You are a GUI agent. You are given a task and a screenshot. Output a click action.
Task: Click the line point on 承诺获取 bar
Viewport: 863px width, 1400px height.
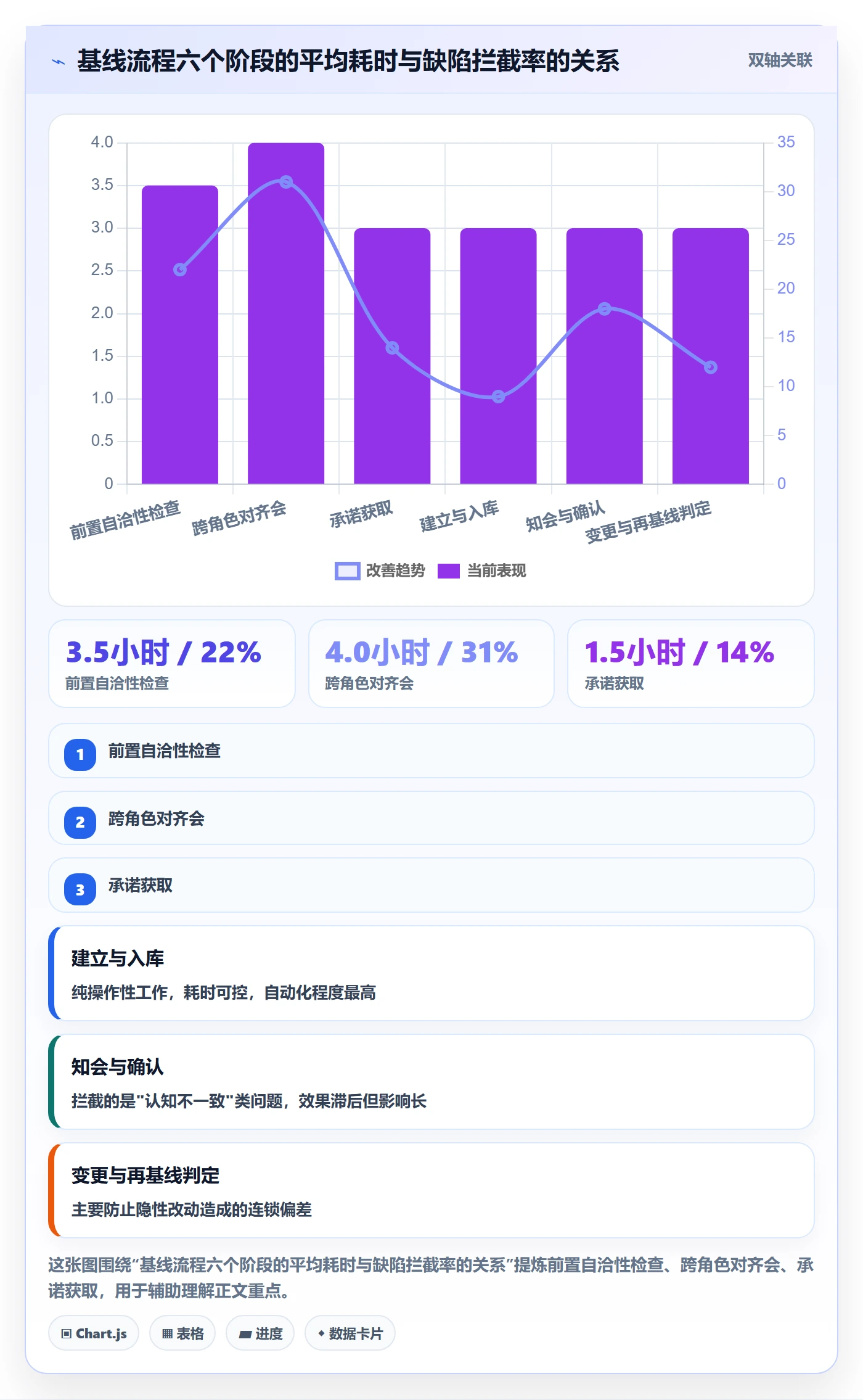click(392, 348)
